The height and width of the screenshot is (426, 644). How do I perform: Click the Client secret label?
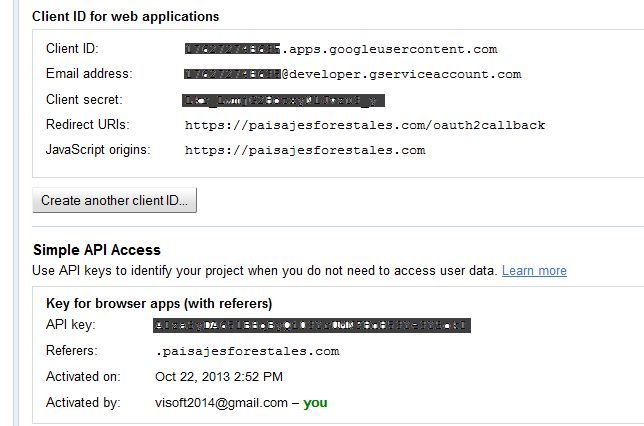pos(84,99)
